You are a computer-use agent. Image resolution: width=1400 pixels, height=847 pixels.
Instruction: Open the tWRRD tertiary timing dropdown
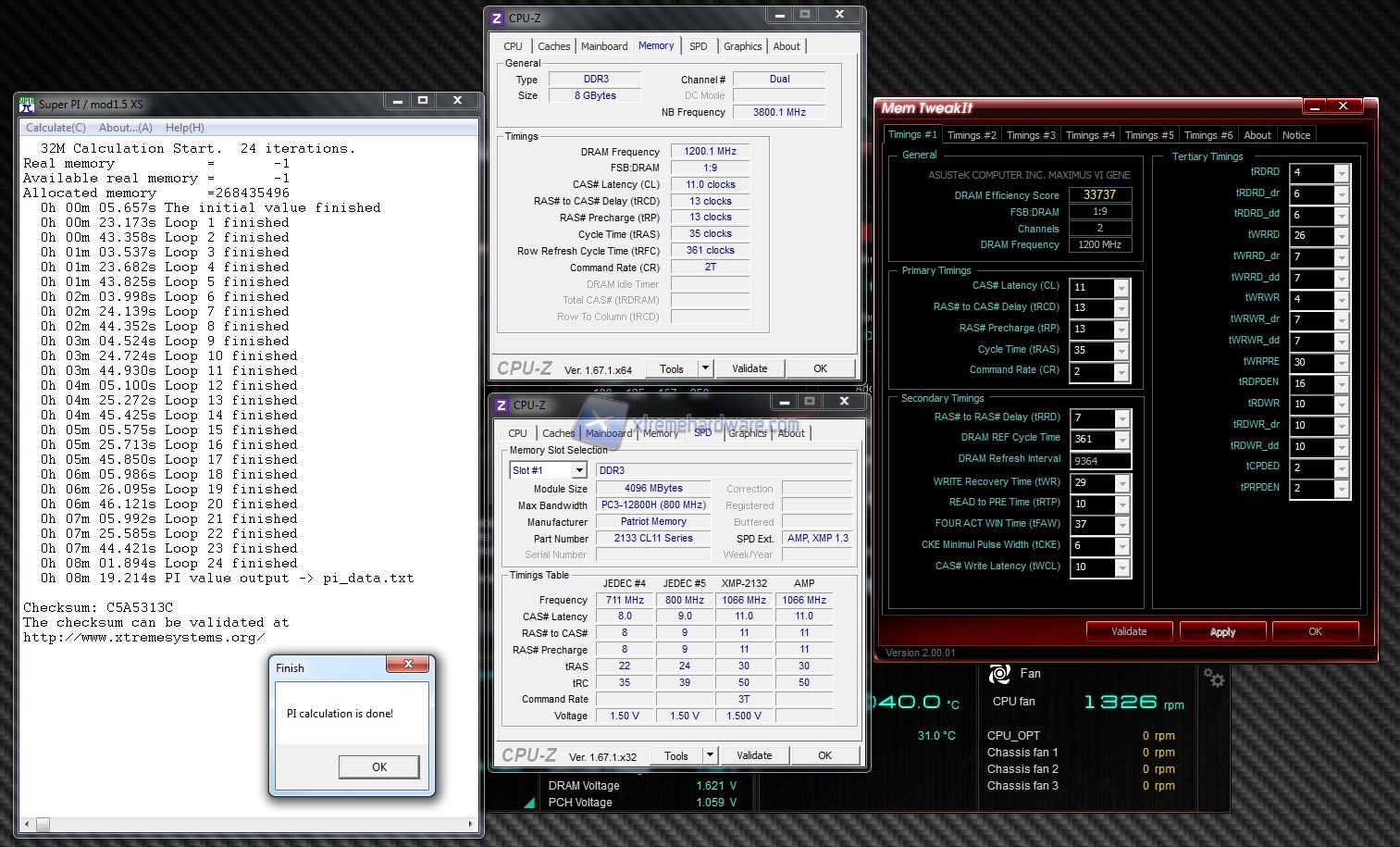click(x=1343, y=236)
